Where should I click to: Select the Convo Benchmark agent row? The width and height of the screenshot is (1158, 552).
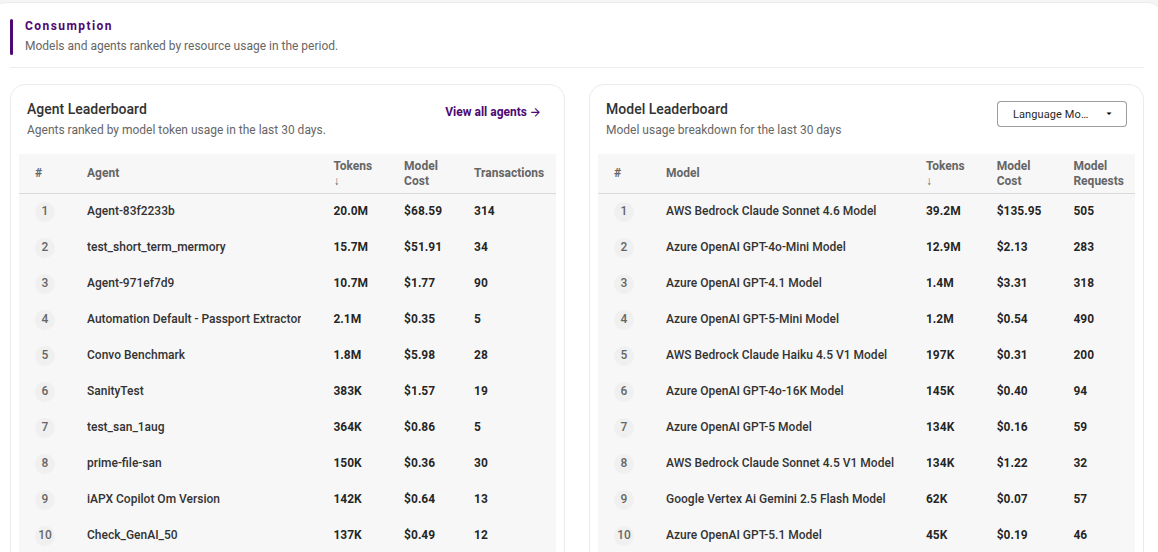(x=287, y=355)
